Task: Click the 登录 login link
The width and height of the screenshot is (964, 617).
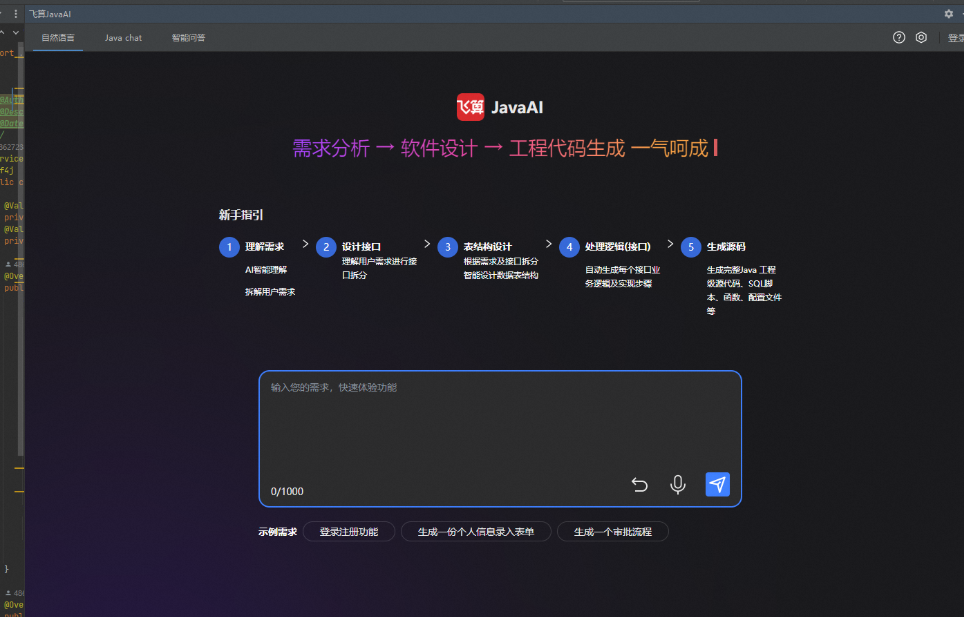Action: coord(956,38)
